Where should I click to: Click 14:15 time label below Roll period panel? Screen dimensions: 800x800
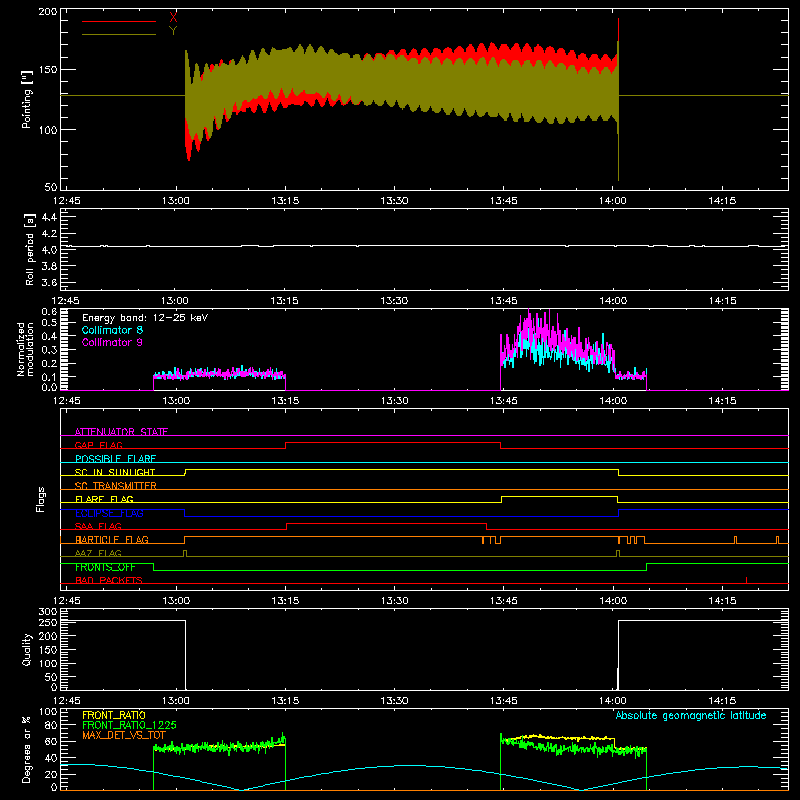tap(722, 301)
